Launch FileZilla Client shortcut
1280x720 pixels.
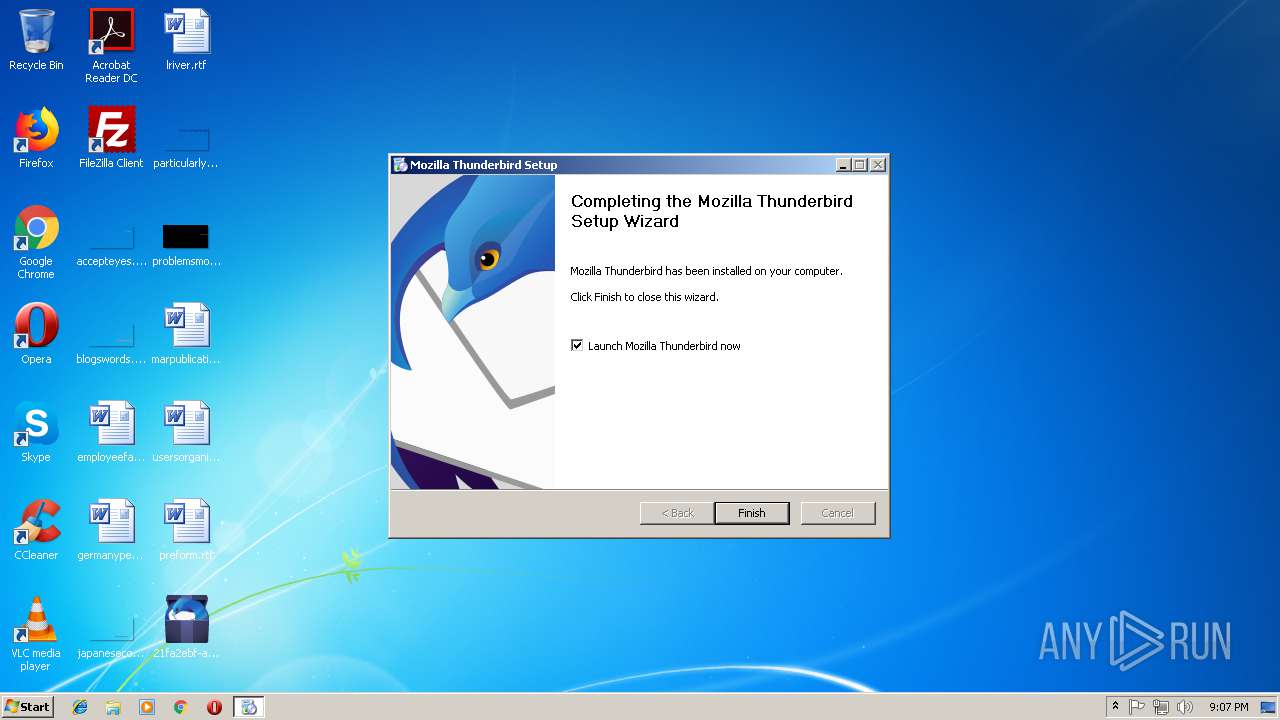(111, 138)
